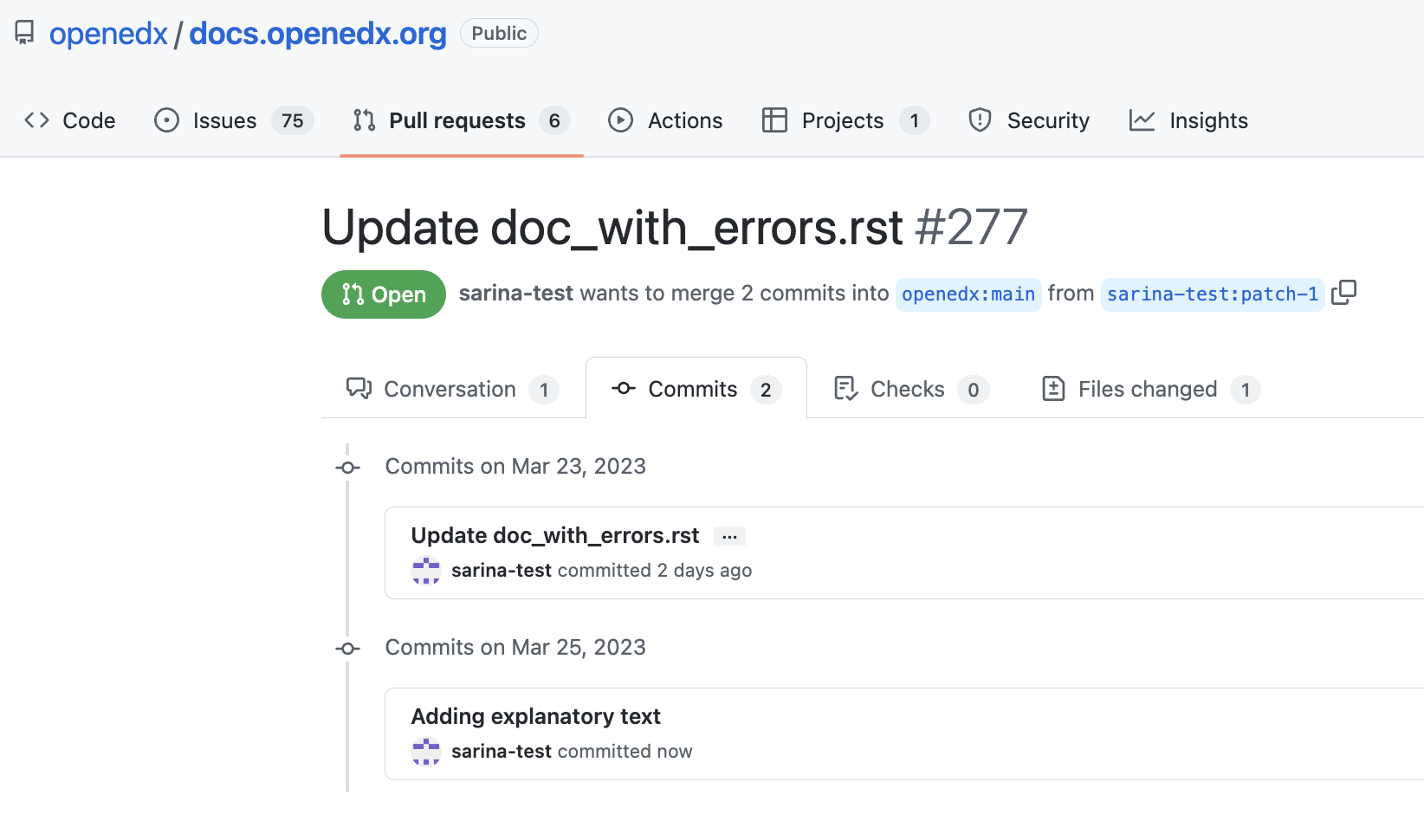
Task: Open Actions via its play circle icon
Action: [620, 120]
